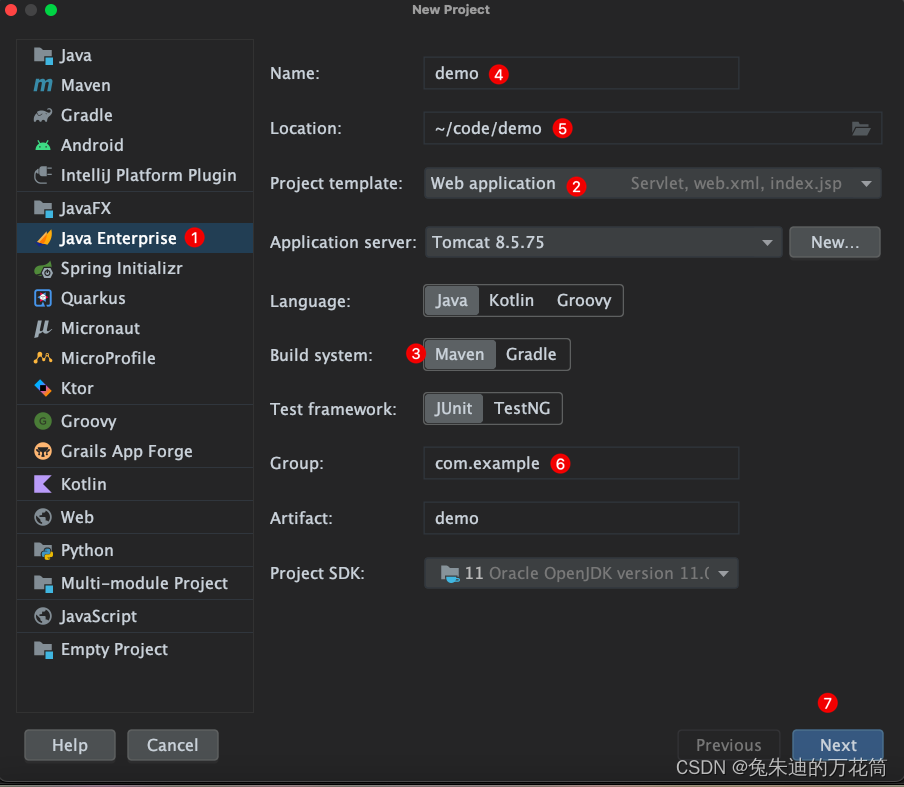Screen dimensions: 904x787
Task: Click the Web globe icon
Action: click(x=43, y=517)
